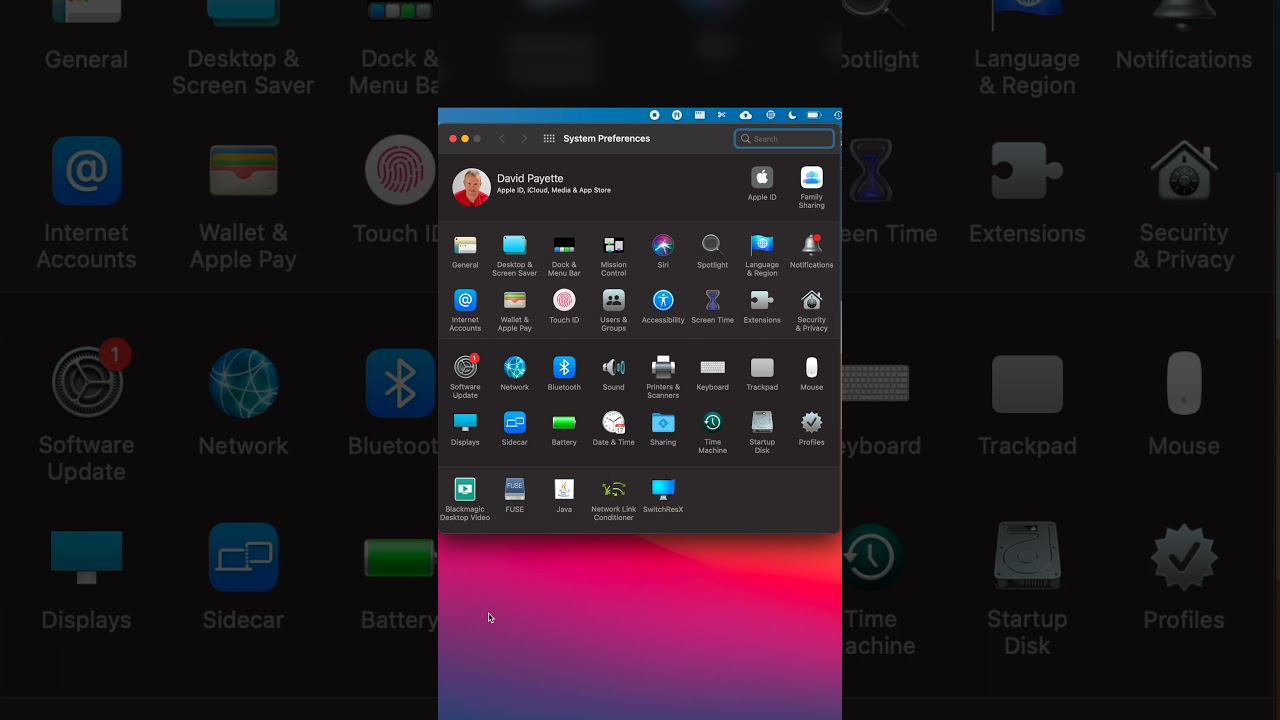The image size is (1280, 720).
Task: Open Apple ID settings icon
Action: (x=762, y=177)
